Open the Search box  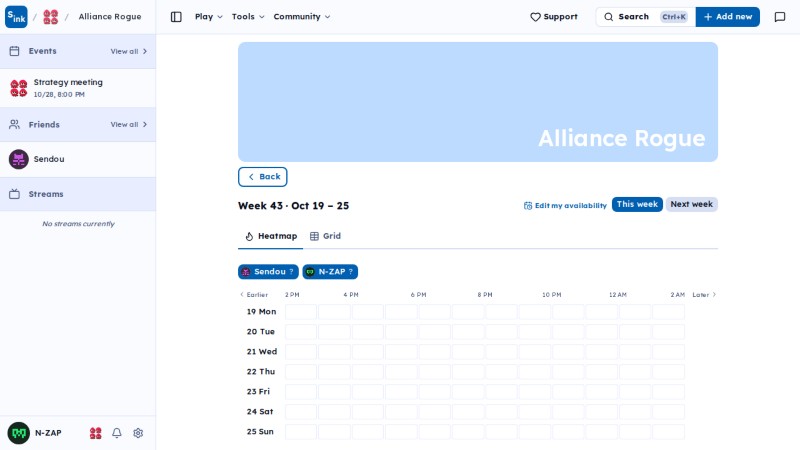[645, 17]
